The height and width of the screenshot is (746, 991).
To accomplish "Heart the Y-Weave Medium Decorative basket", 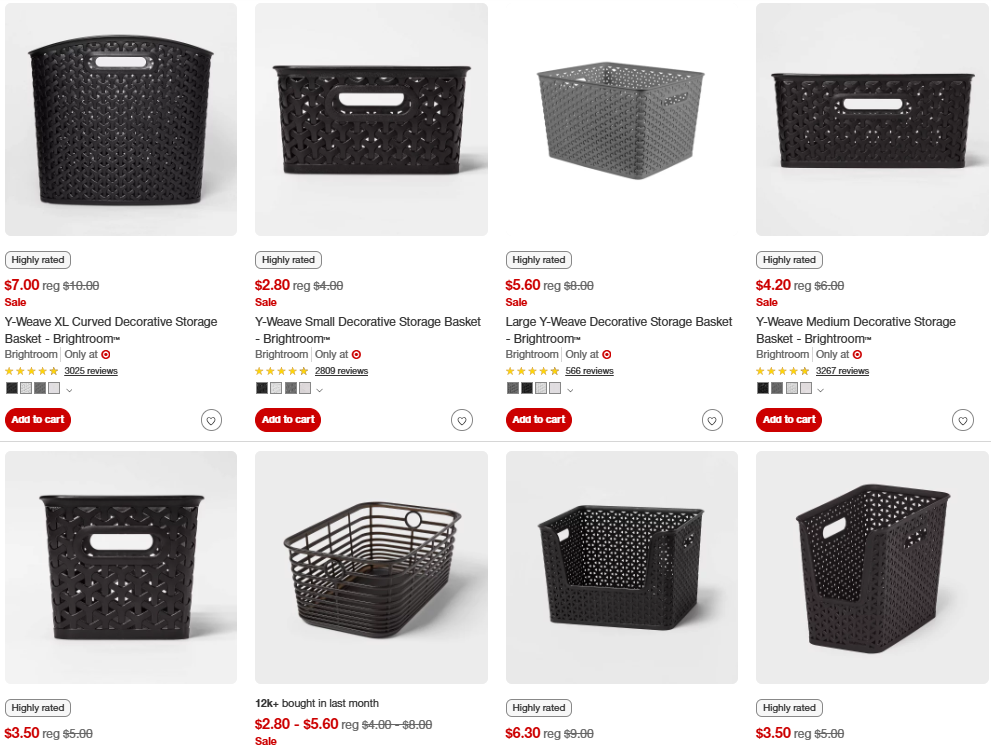I will [x=962, y=420].
